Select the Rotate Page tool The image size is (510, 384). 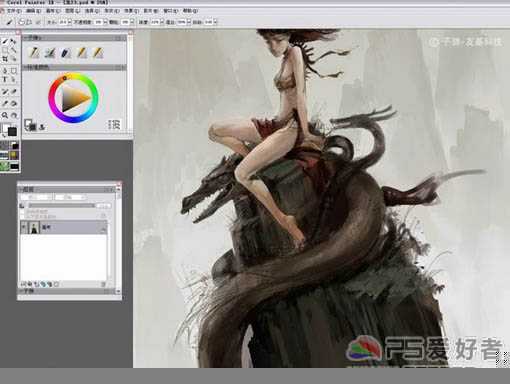click(x=13, y=115)
